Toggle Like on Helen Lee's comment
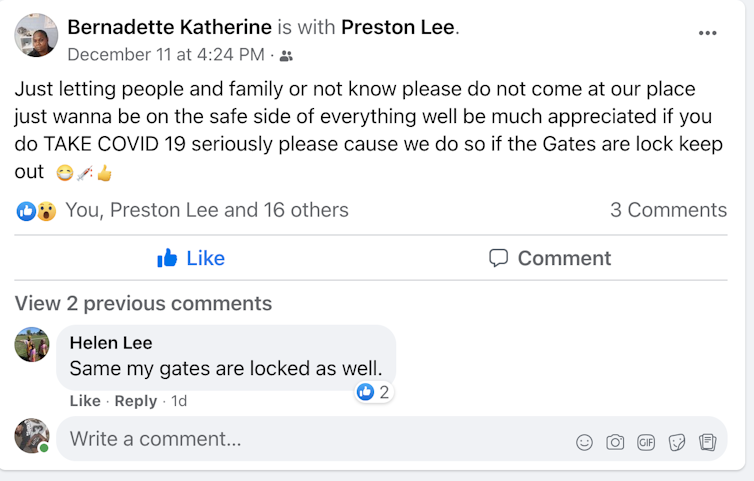 (x=84, y=401)
